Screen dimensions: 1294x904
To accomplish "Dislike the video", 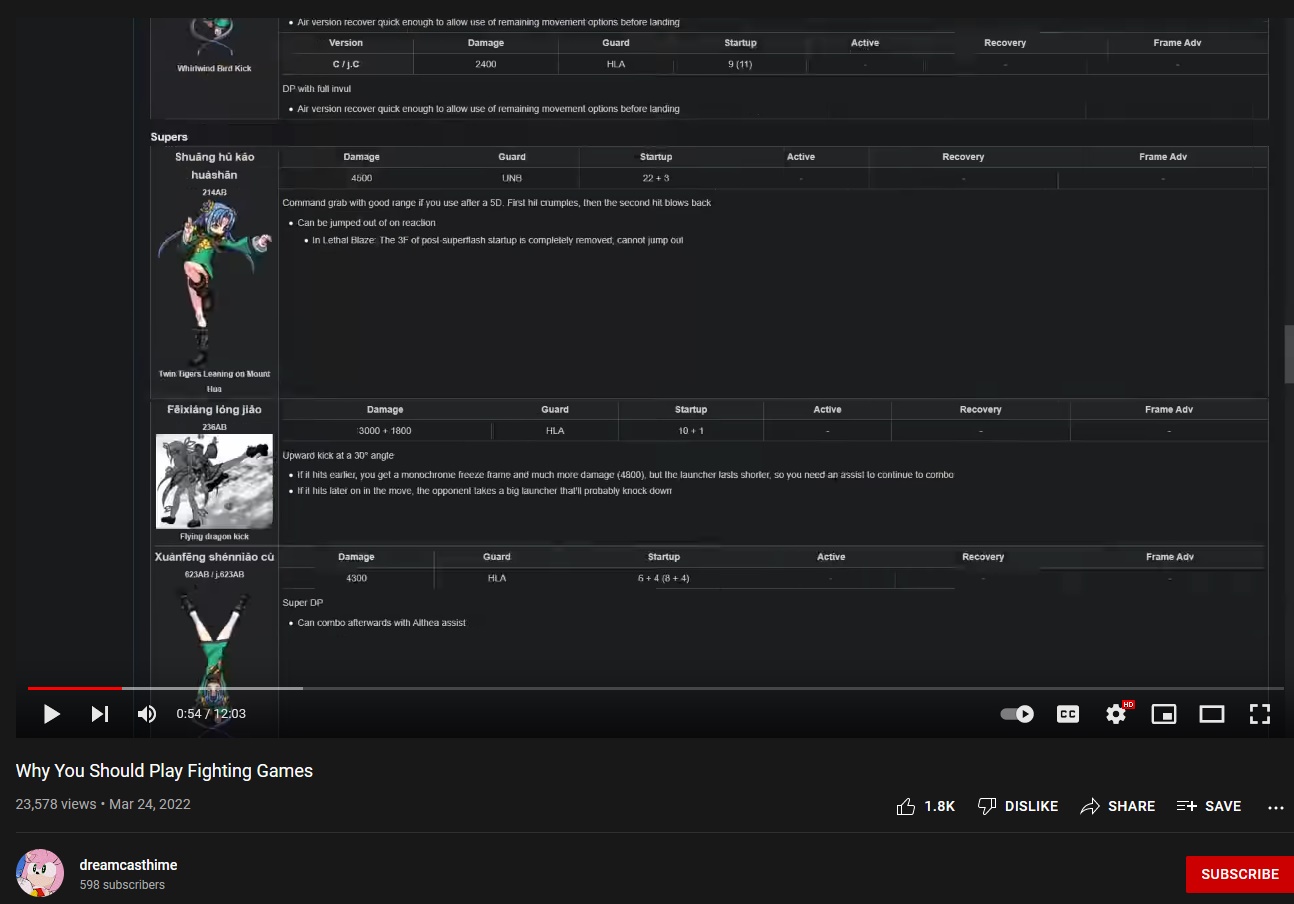I will point(1017,806).
